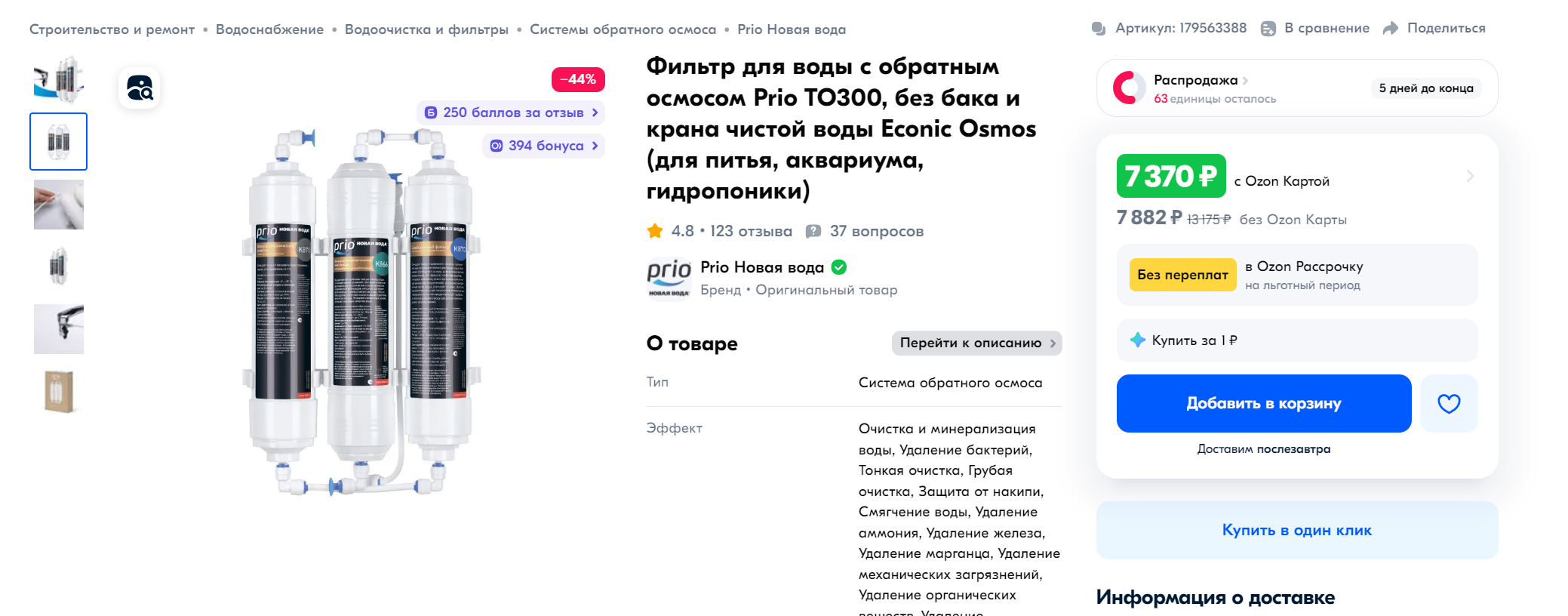Select the faucet photo thumbnail
Image resolution: width=1568 pixels, height=616 pixels.
(59, 329)
